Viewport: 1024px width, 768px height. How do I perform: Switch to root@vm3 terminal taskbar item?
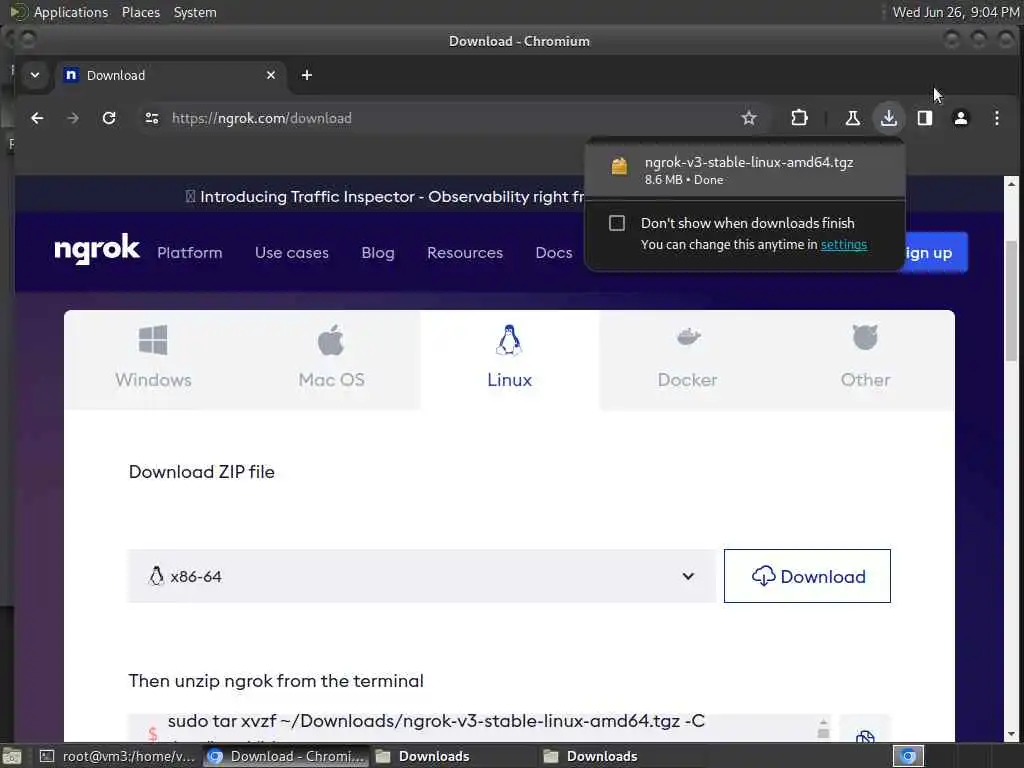[118, 756]
